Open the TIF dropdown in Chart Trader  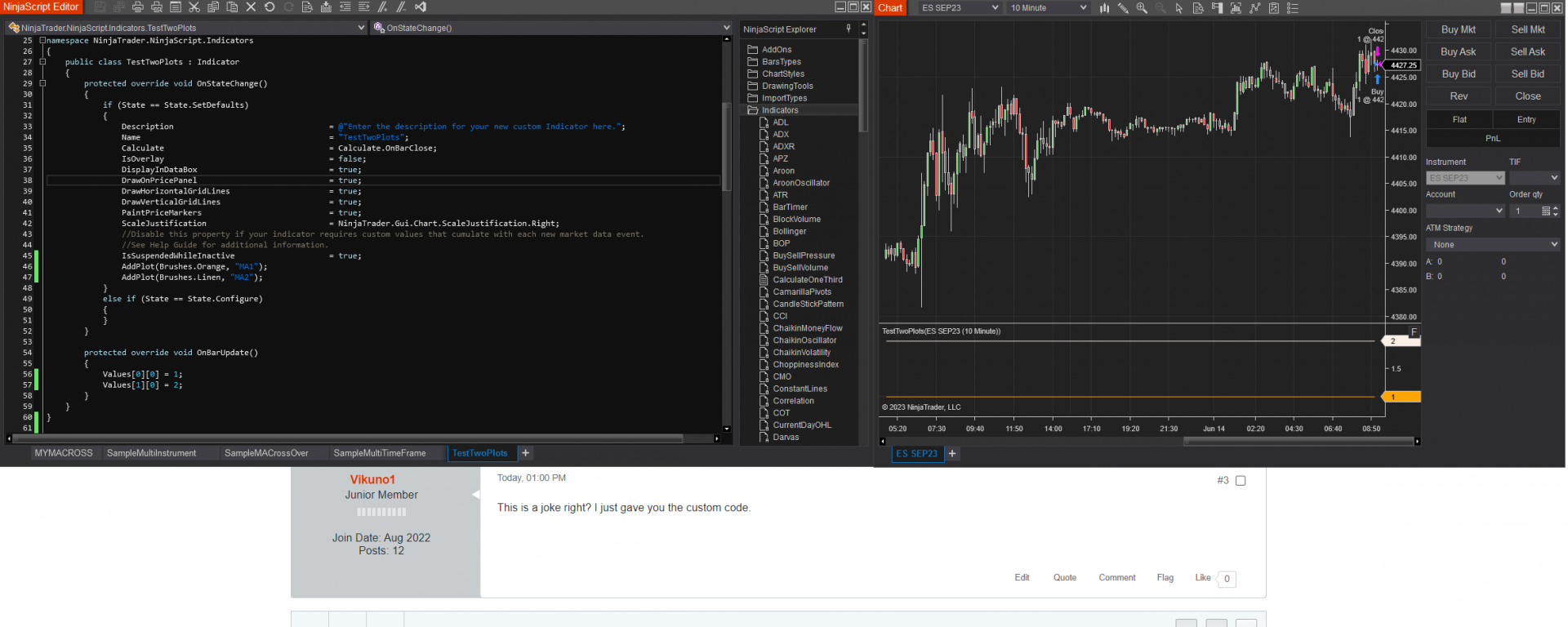tap(1534, 178)
